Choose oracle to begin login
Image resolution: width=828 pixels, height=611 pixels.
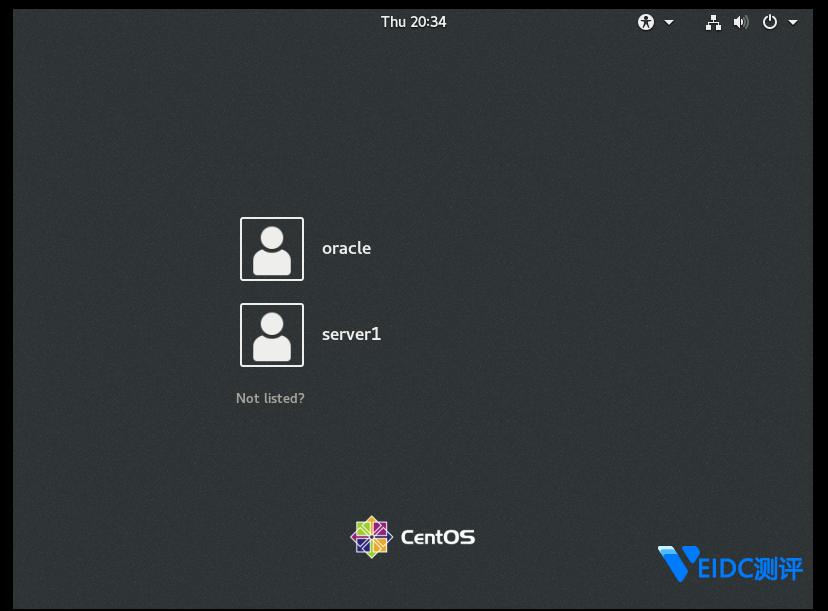pos(346,248)
